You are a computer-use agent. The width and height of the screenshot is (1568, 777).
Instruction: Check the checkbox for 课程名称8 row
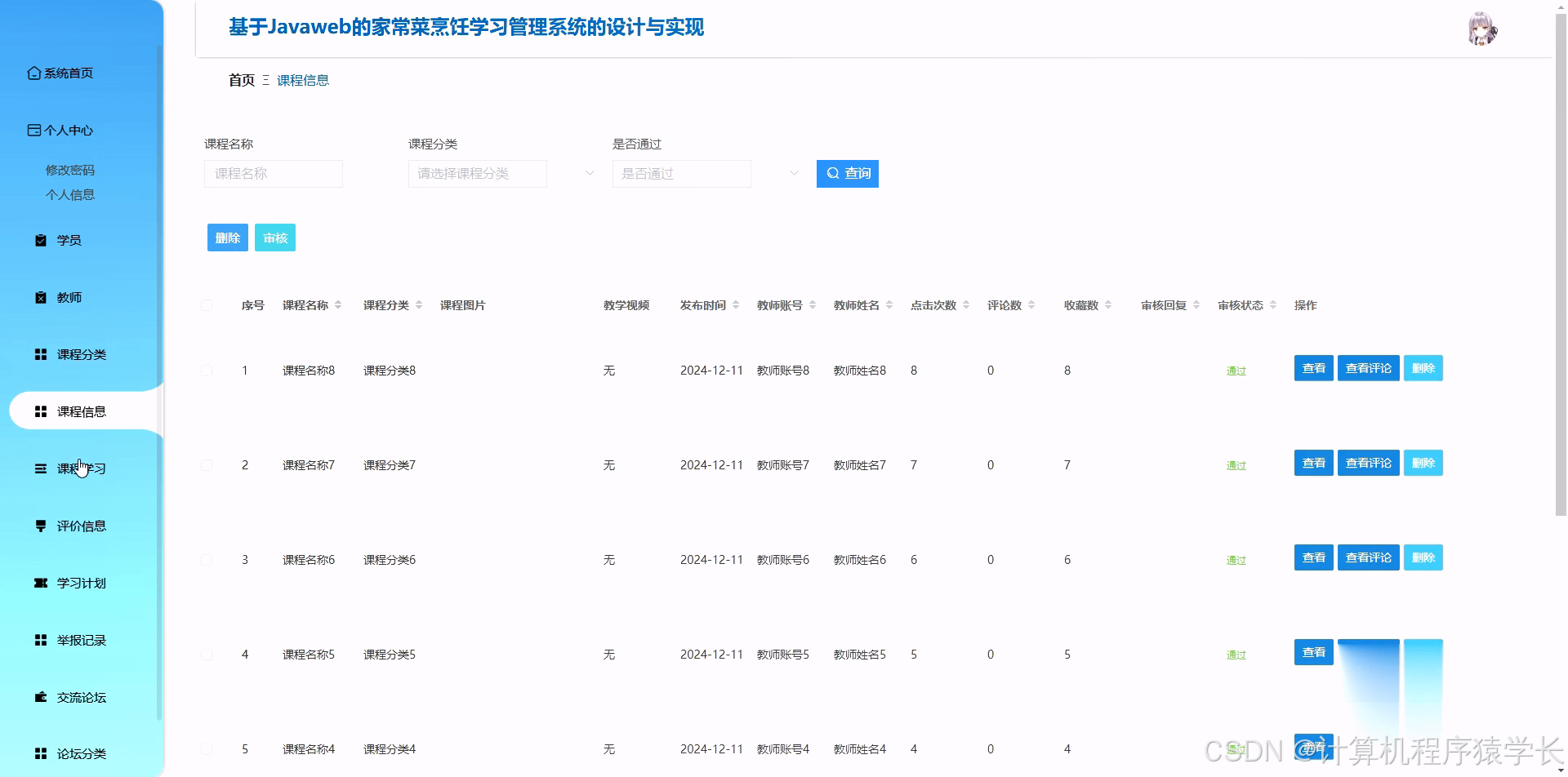[x=207, y=370]
